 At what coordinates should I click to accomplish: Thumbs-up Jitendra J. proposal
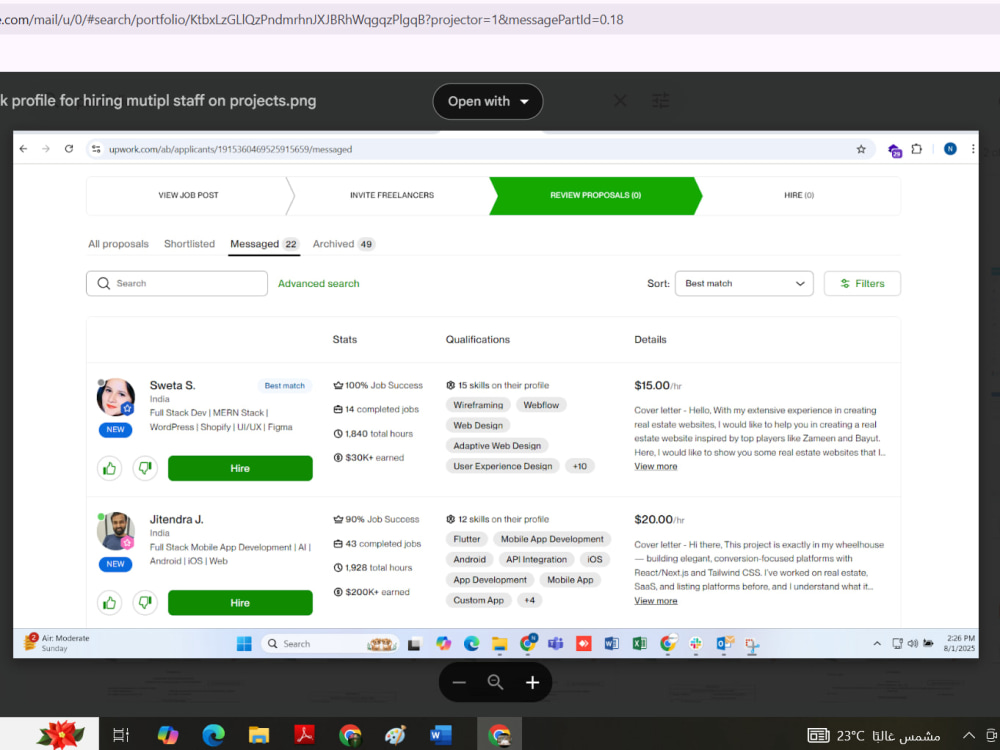110,603
